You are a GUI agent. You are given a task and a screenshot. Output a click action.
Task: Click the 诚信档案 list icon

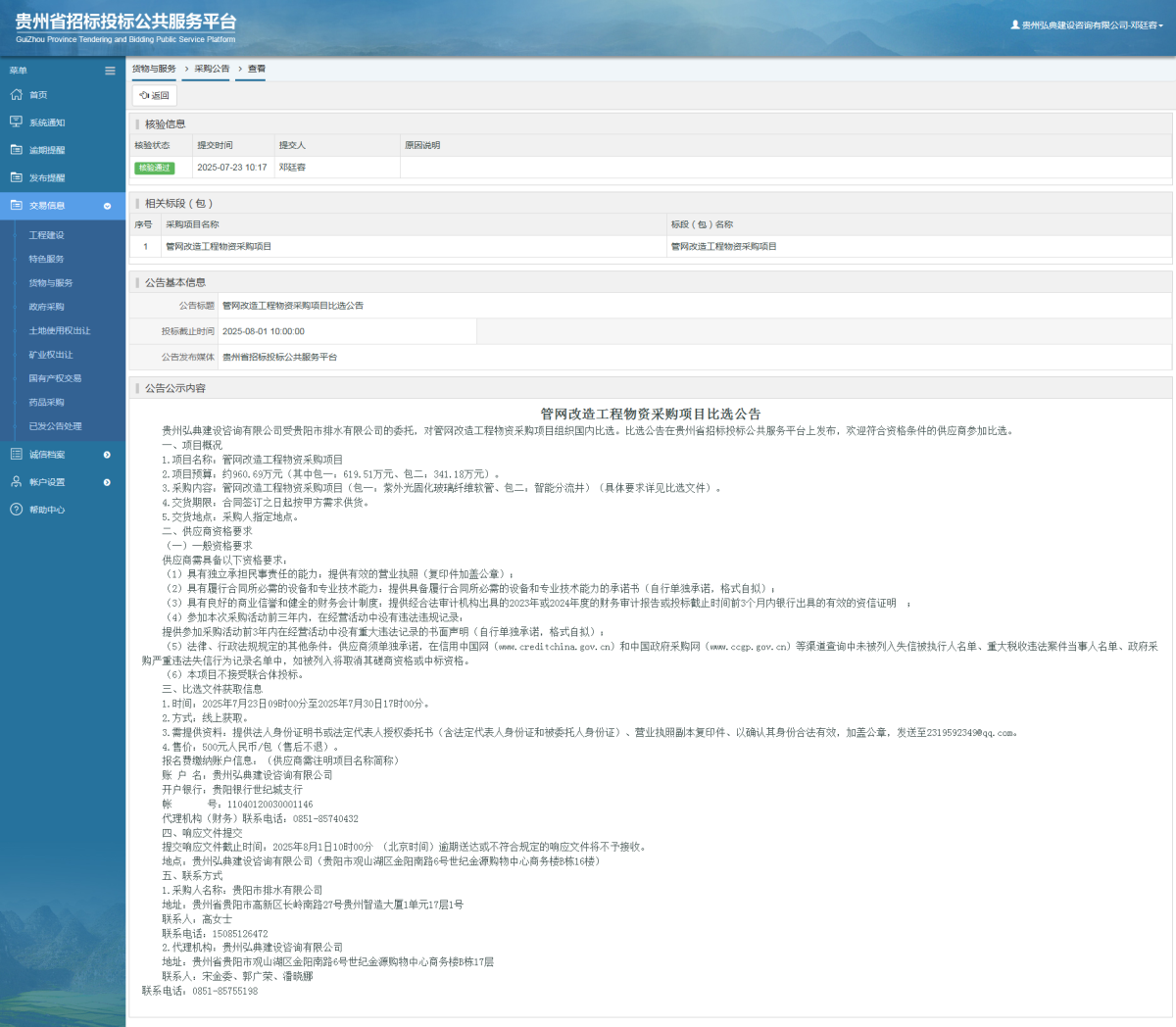click(x=16, y=455)
